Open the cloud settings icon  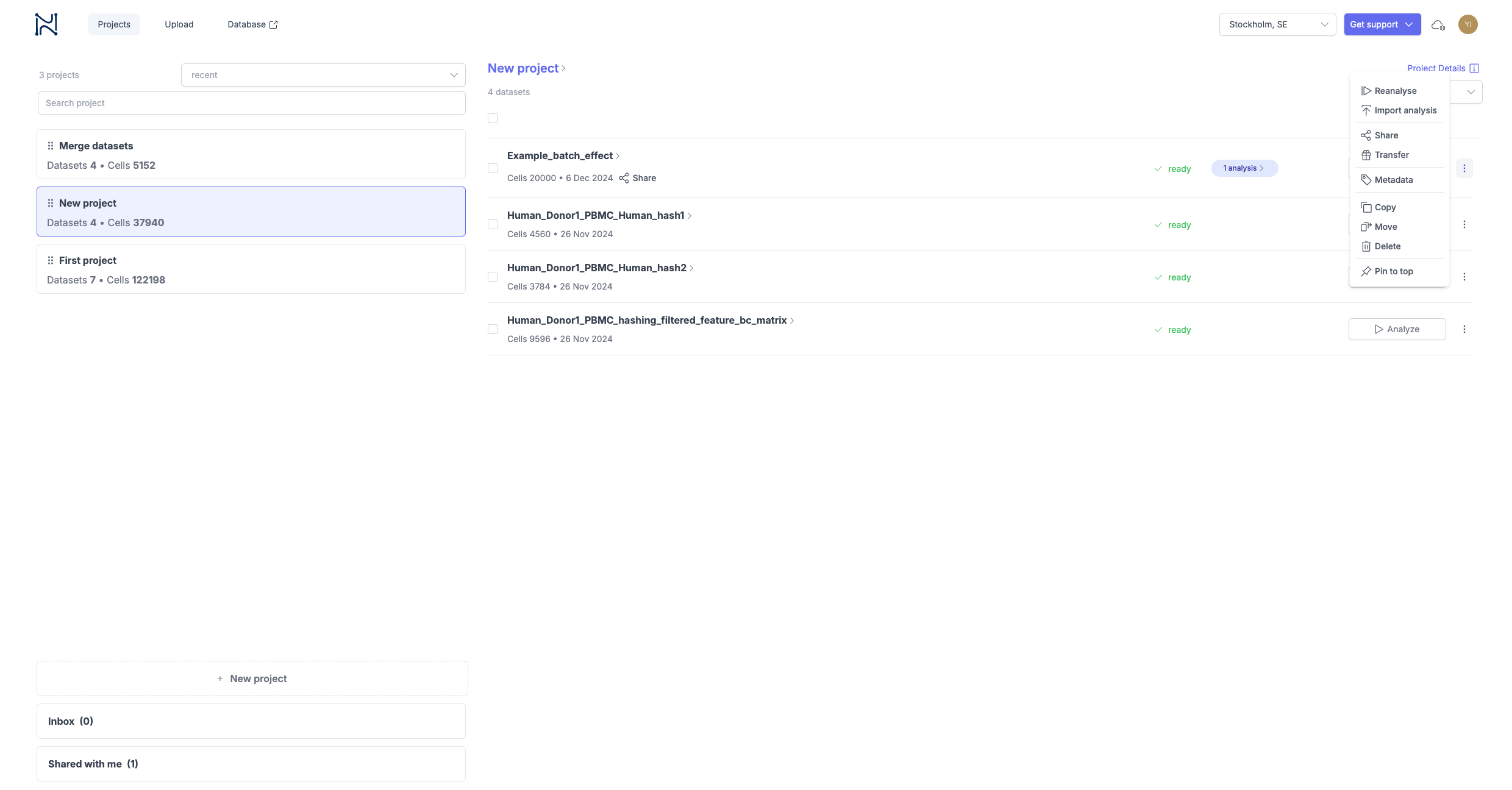[x=1438, y=25]
